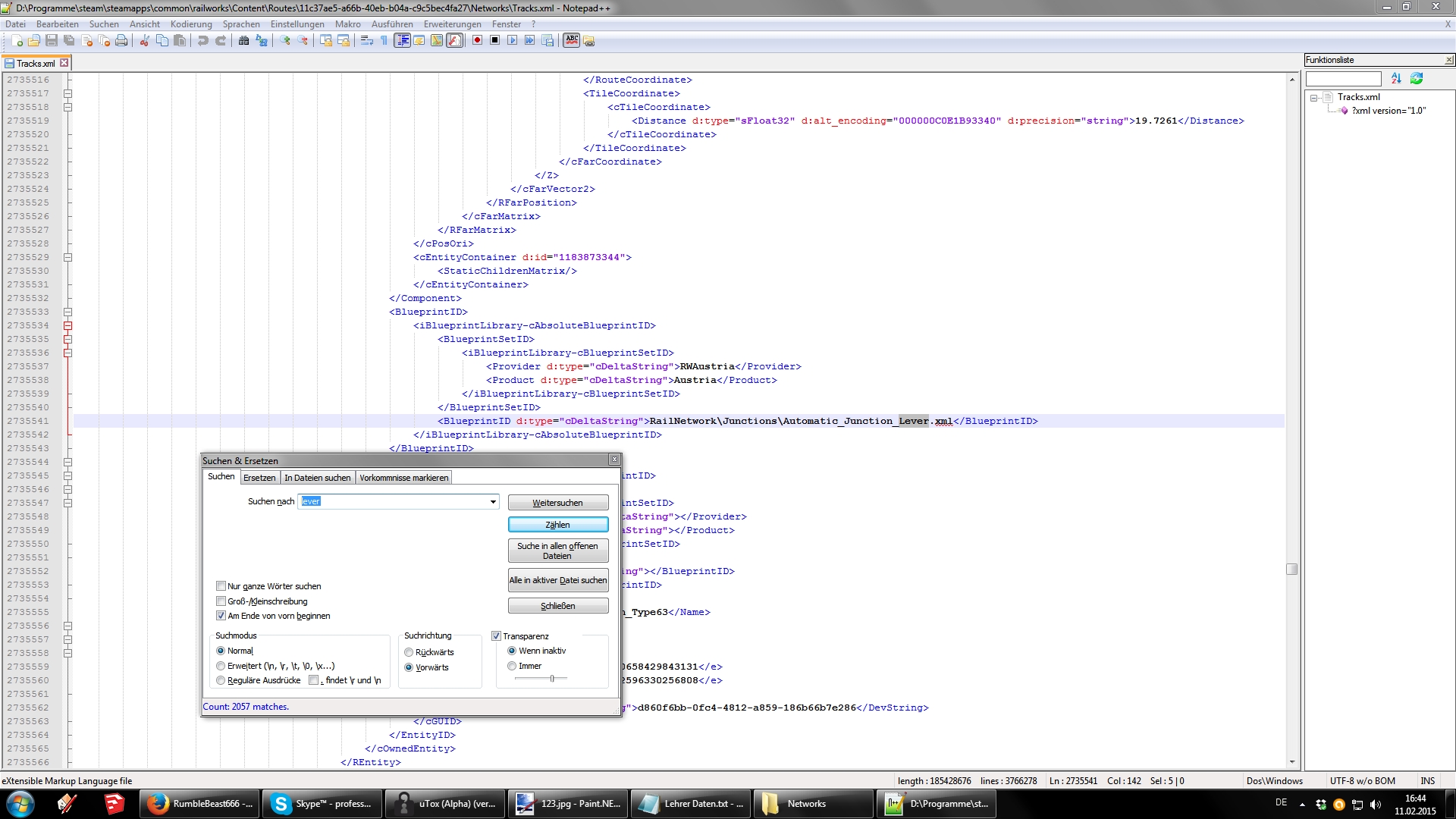The height and width of the screenshot is (819, 1456).
Task: Open Find via binoculars icon
Action: pos(243,41)
